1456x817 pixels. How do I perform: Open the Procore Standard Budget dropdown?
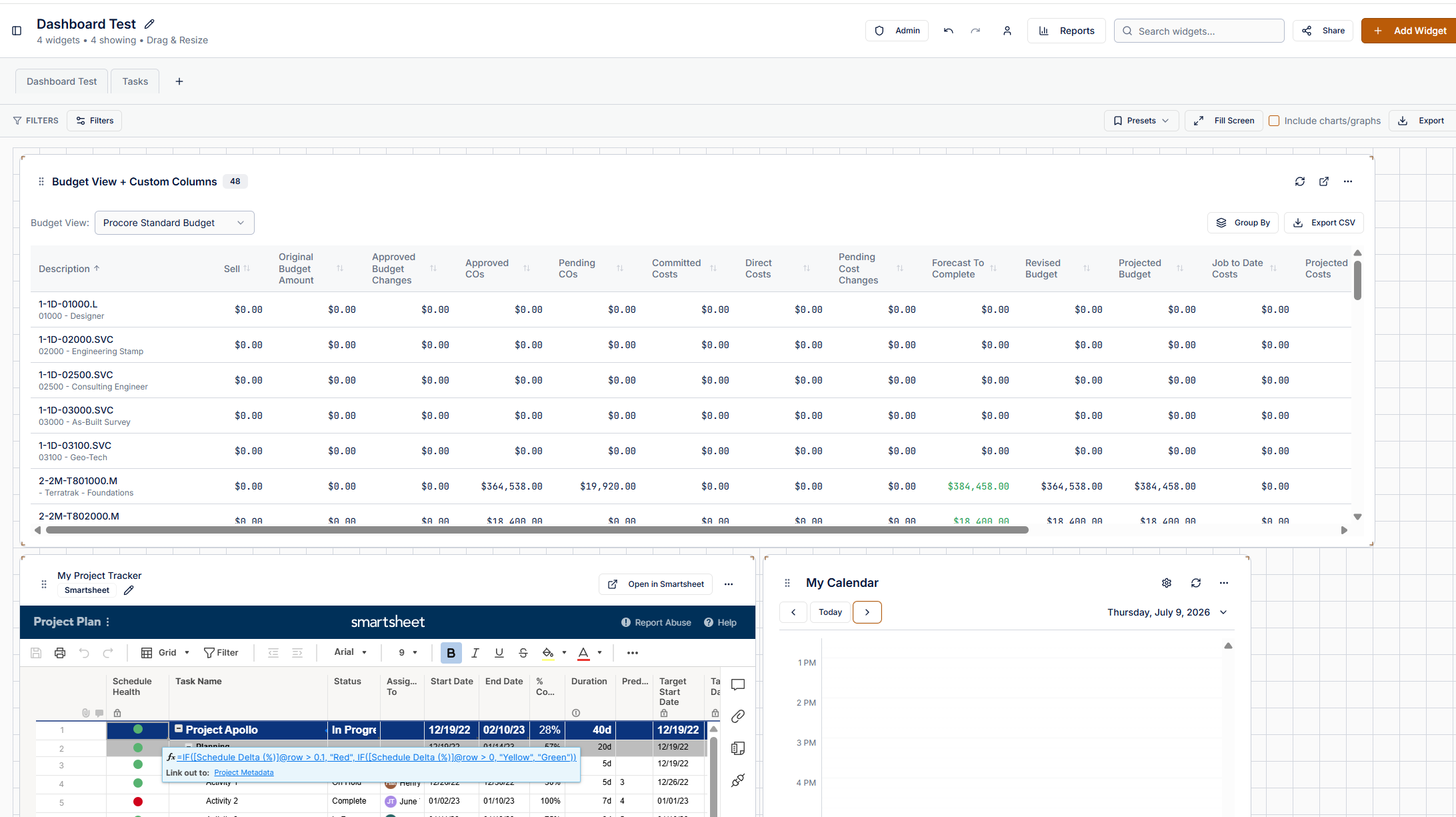click(x=175, y=223)
